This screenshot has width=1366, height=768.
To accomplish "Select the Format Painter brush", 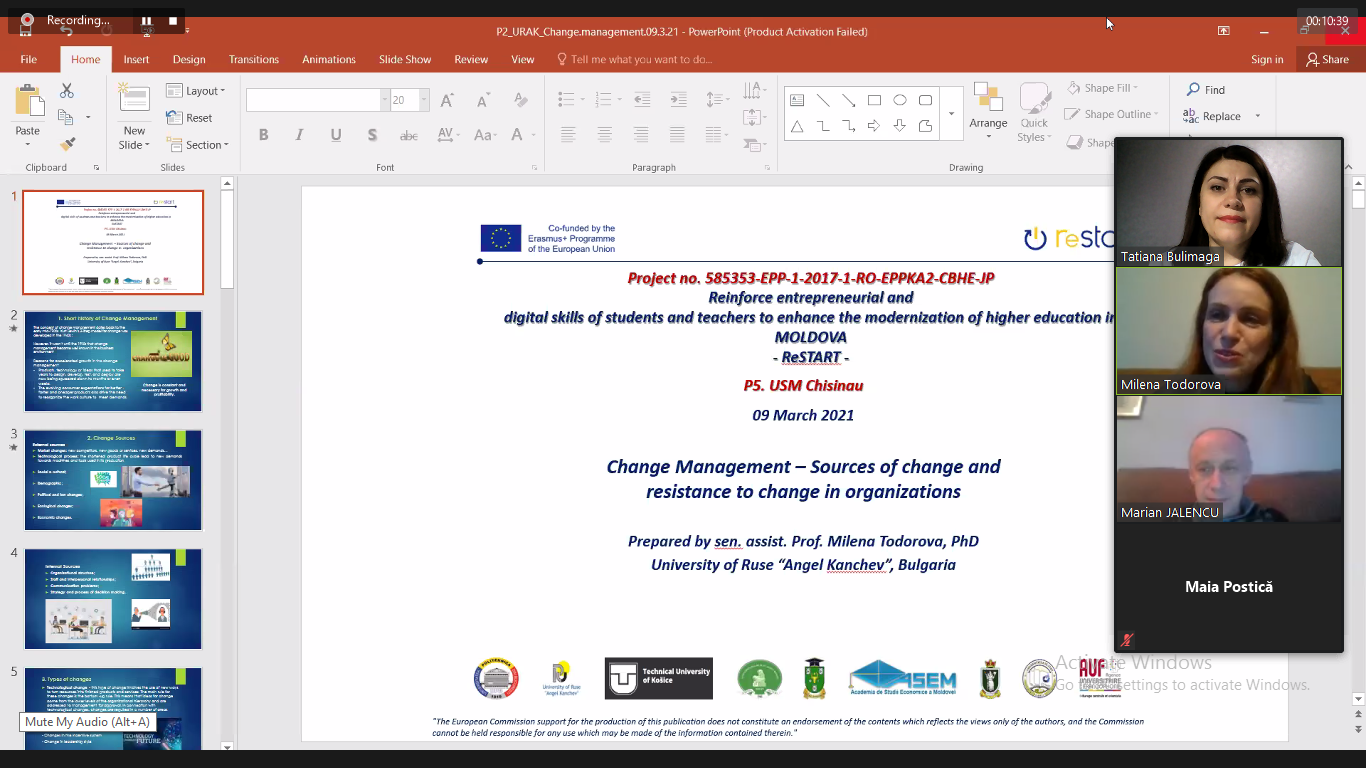I will click(67, 144).
